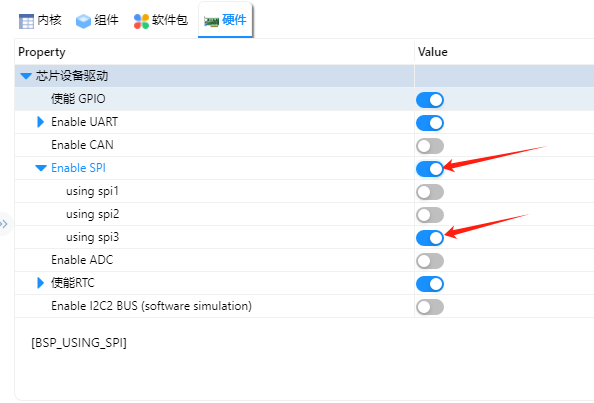The width and height of the screenshot is (594, 403).
Task: Select Enable I2C2 BUS (software simulation) label
Action: [x=152, y=306]
